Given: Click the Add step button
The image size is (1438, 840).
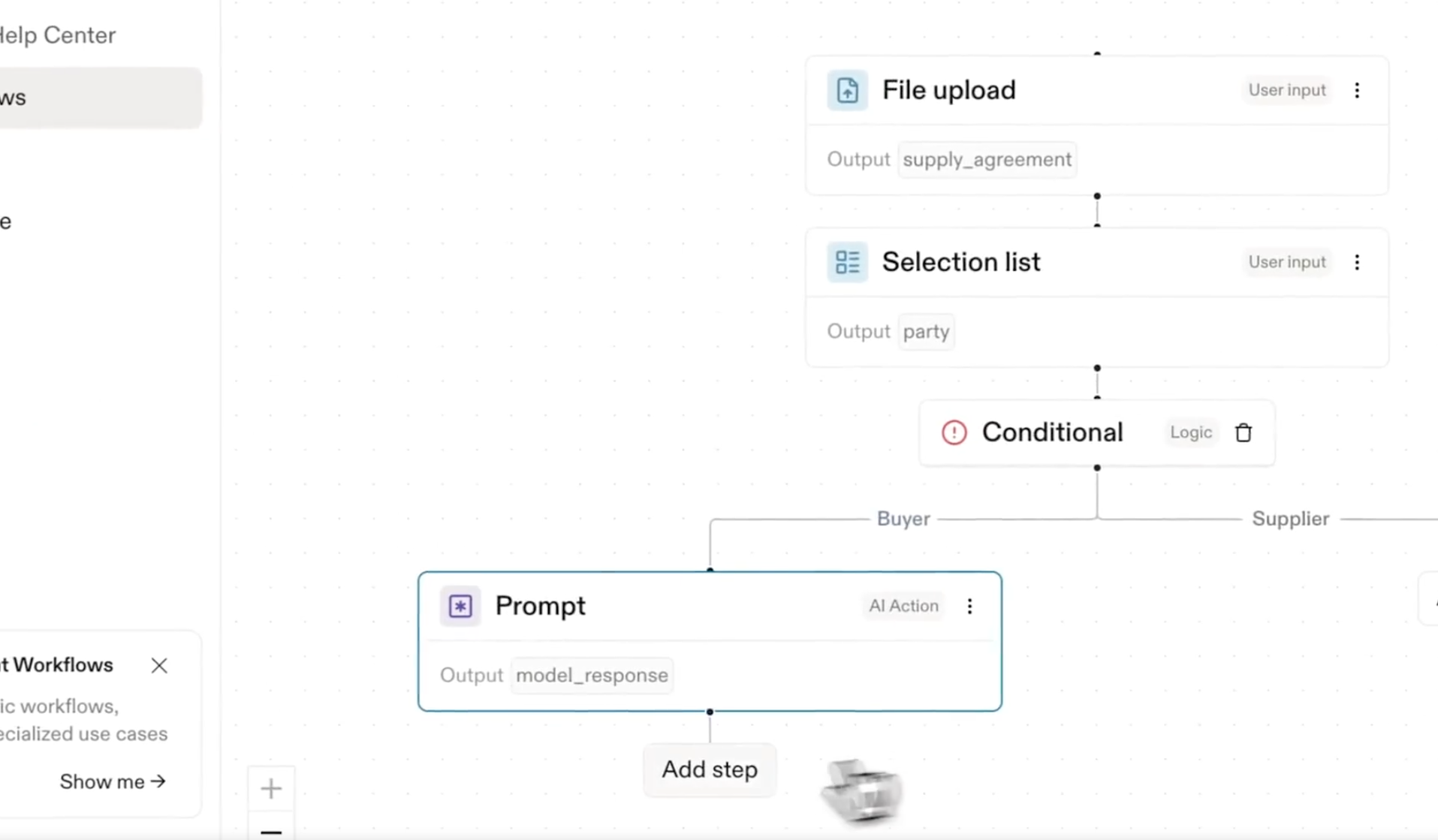Looking at the screenshot, I should tap(710, 769).
